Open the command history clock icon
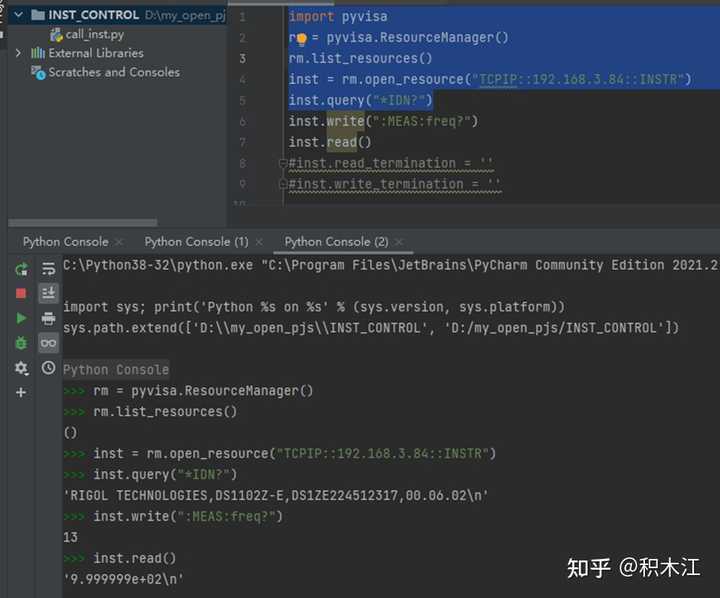The image size is (720, 598). click(48, 368)
